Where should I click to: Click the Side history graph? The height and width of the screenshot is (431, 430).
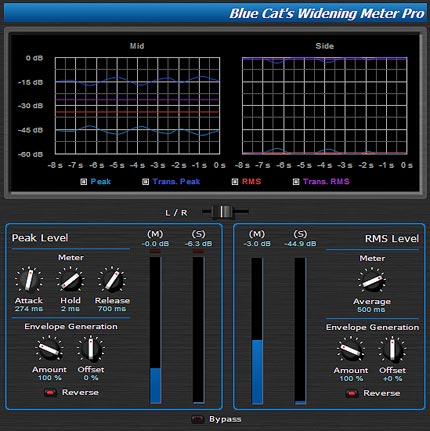point(325,106)
